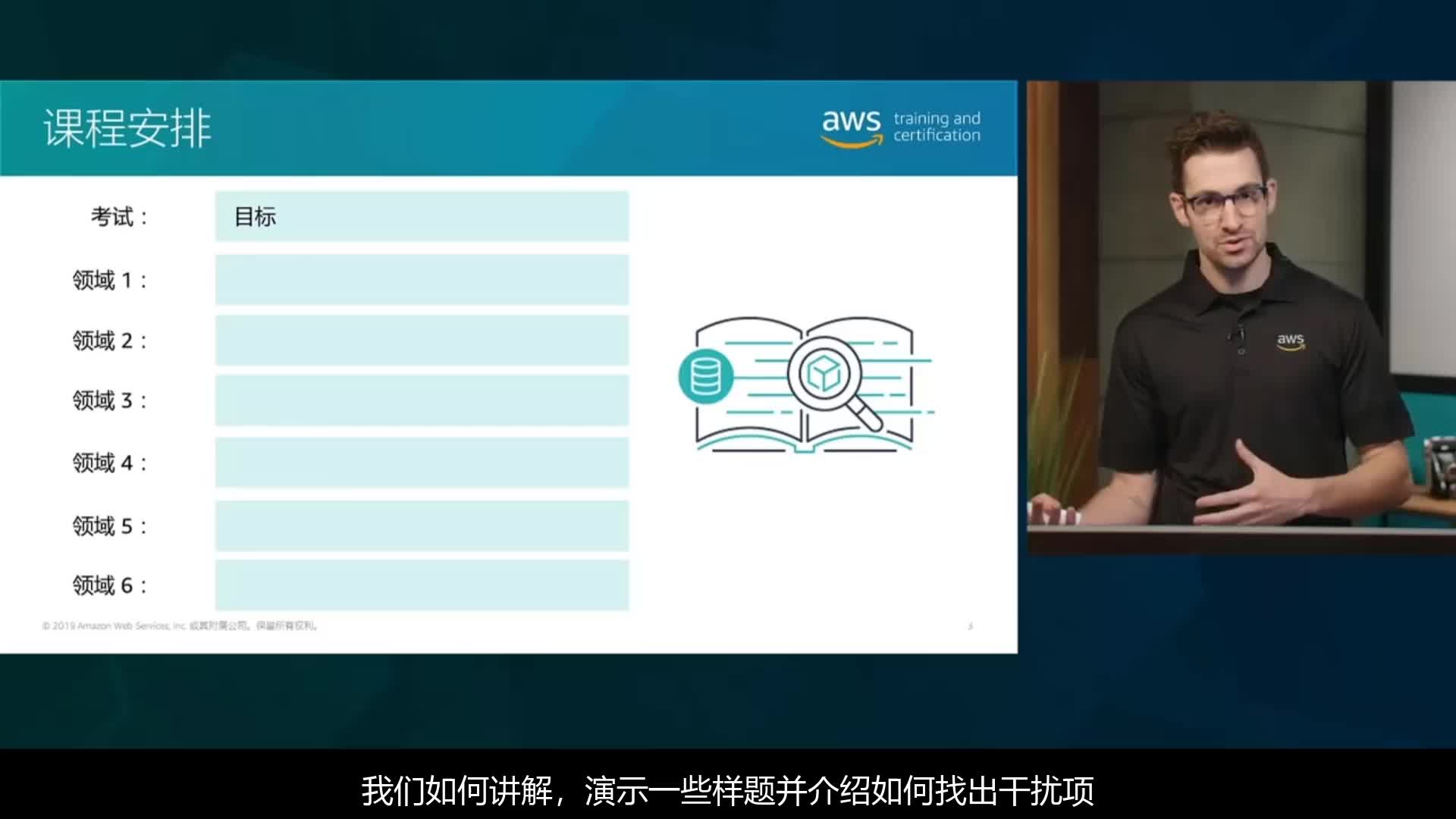The height and width of the screenshot is (819, 1456).
Task: Select the empty 领域 2 box
Action: coord(422,340)
